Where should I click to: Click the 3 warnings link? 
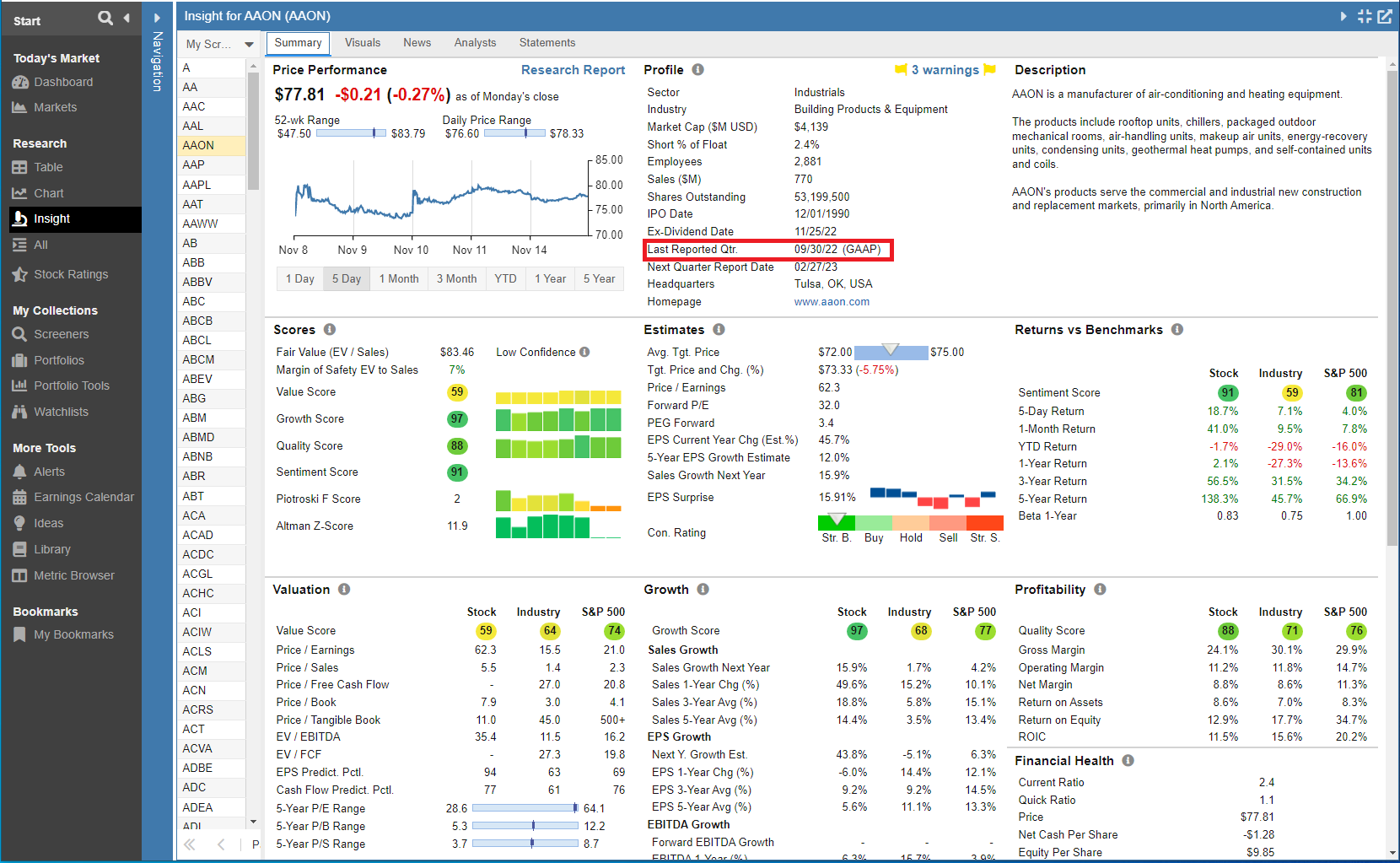tap(945, 70)
